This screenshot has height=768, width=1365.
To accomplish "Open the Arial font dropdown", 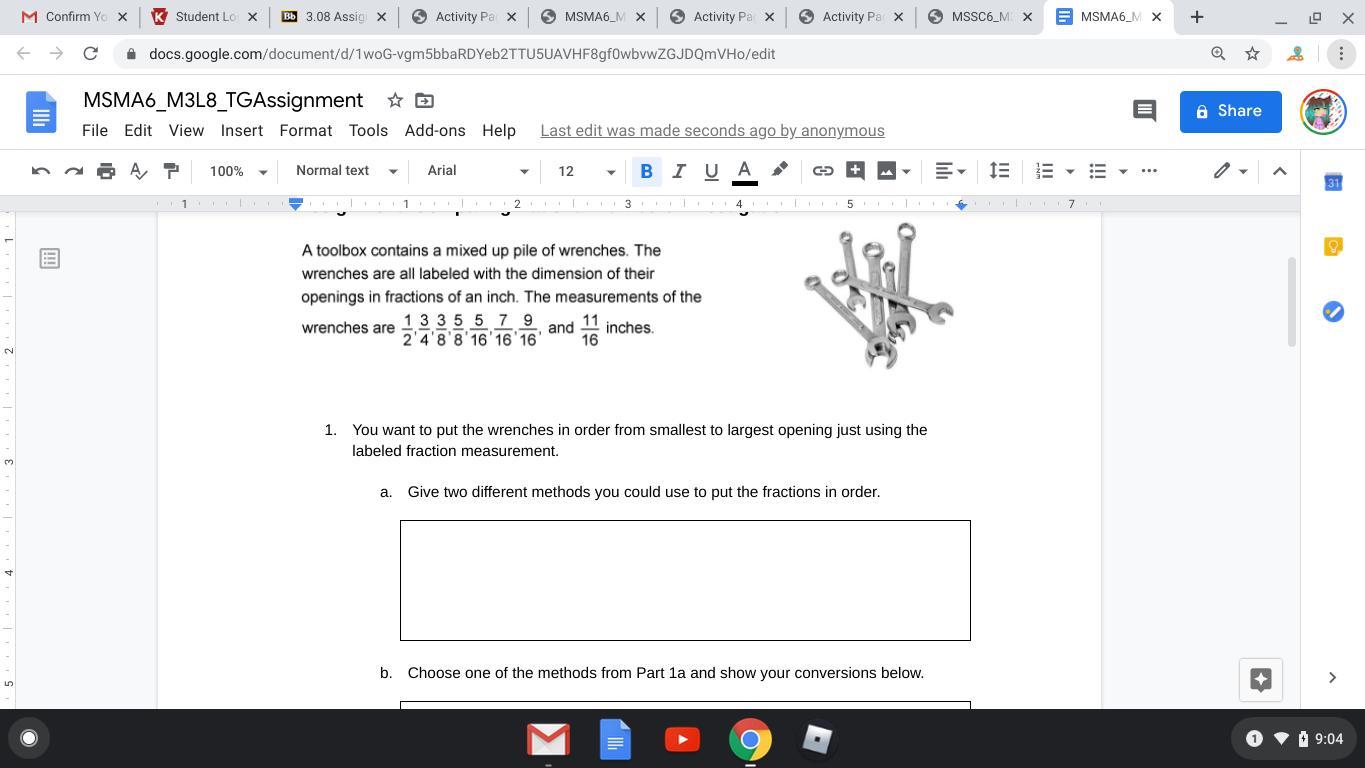I will (x=478, y=171).
